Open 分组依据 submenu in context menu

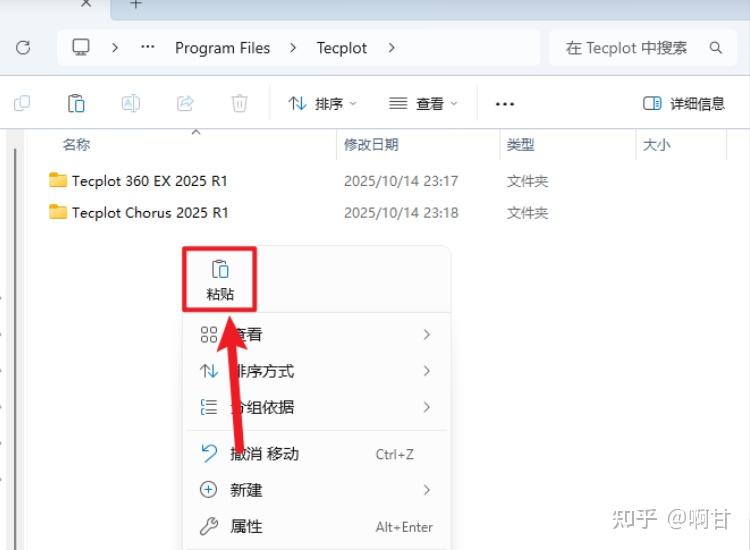[x=316, y=407]
